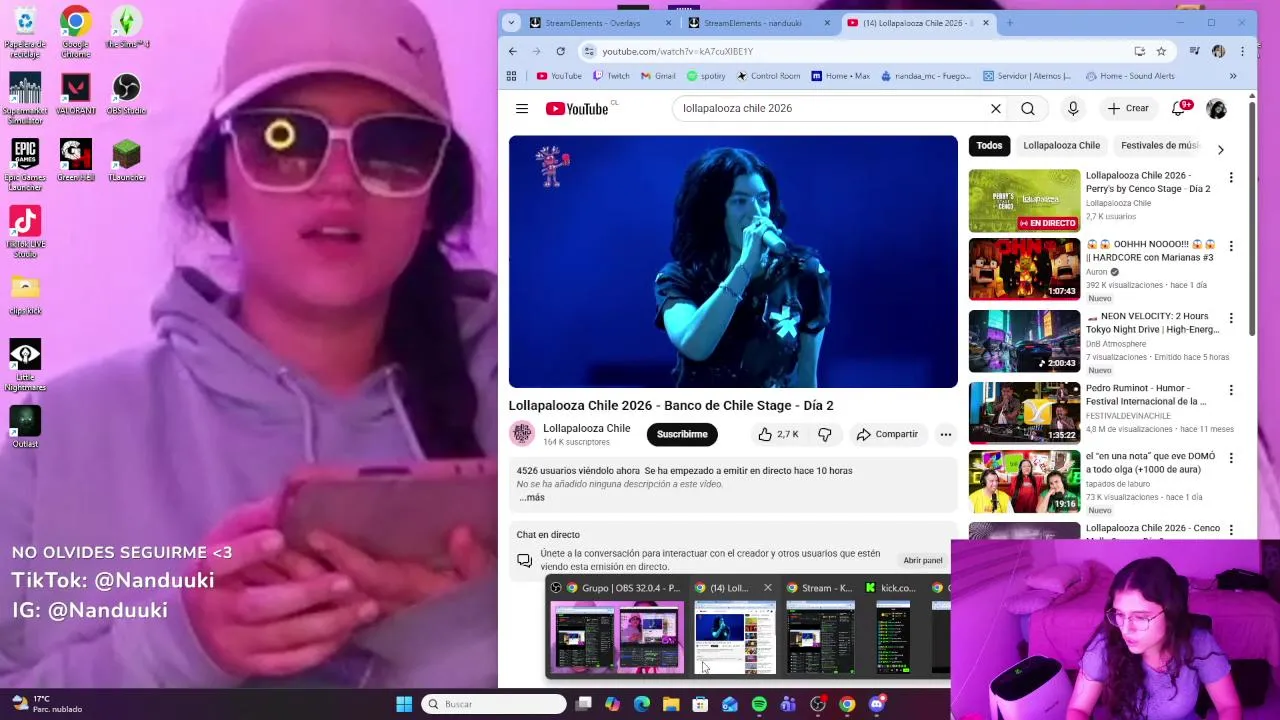
Task: Like the Lollapalooza video
Action: click(x=777, y=434)
